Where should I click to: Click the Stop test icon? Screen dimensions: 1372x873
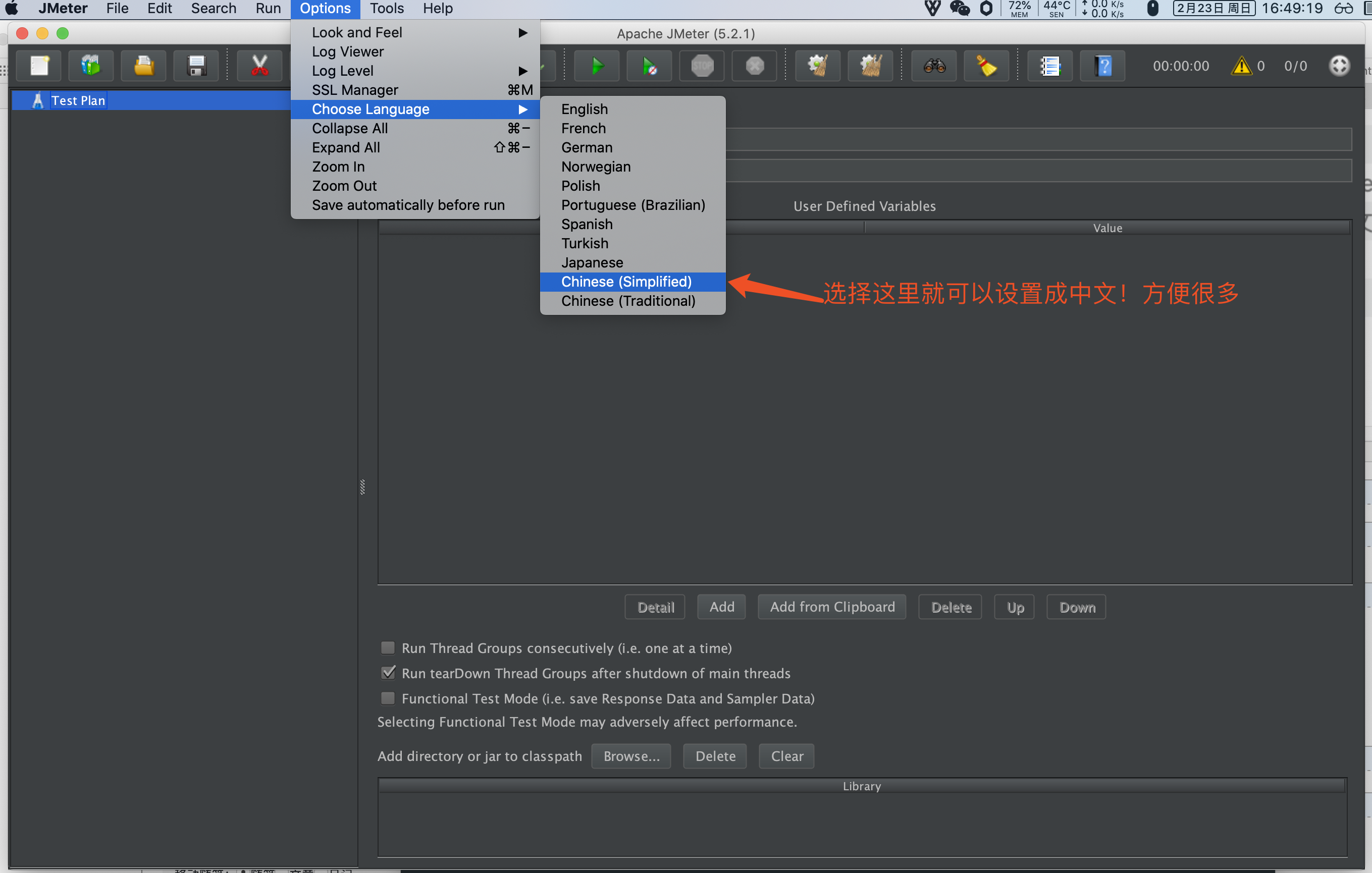(x=702, y=66)
